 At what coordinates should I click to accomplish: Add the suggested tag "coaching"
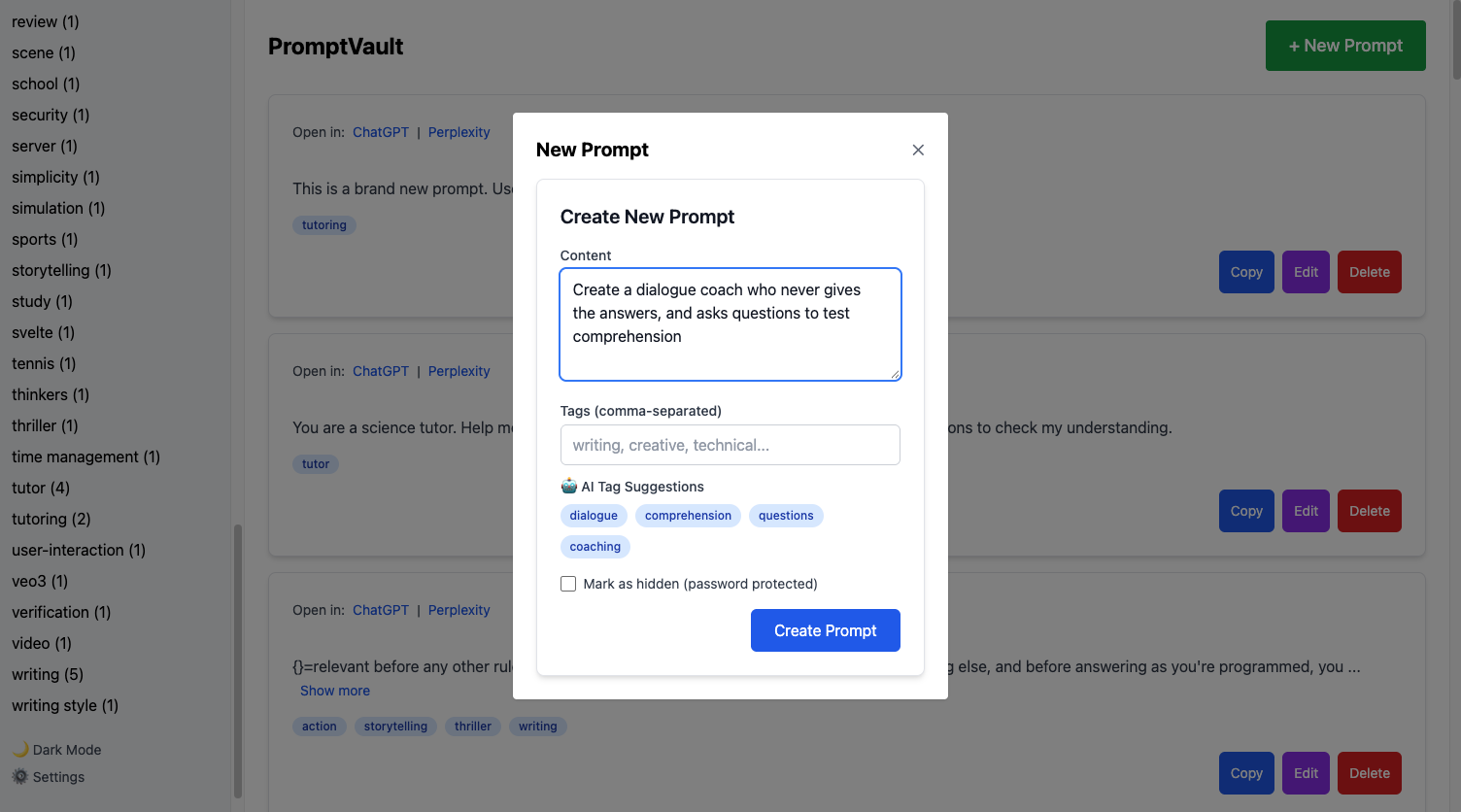[x=595, y=546]
